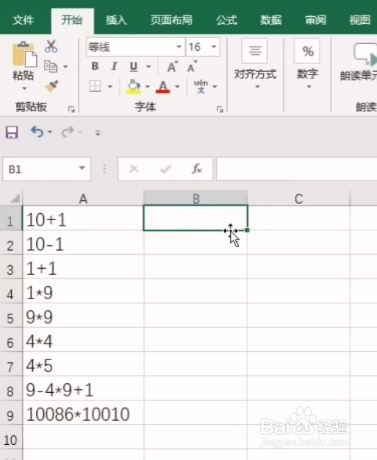Toggle Bold formatting
377x460 pixels.
pyautogui.click(x=95, y=66)
